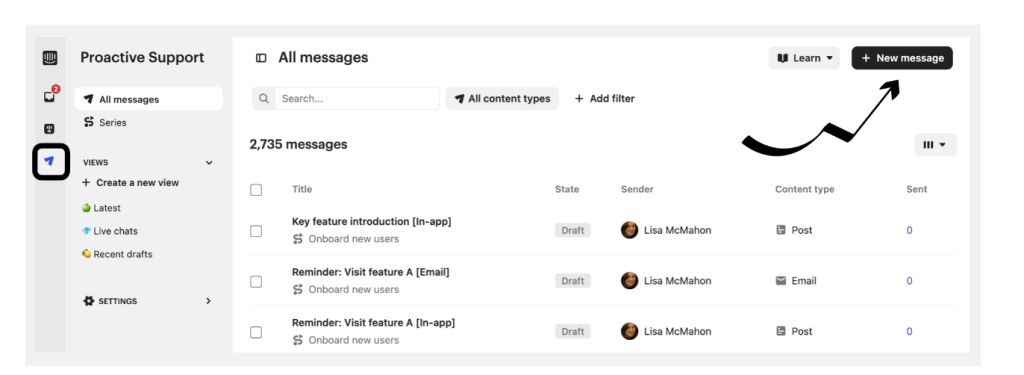Open the Proactive Support paper plane icon
Image resolution: width=1024 pixels, height=375 pixels.
(50, 161)
